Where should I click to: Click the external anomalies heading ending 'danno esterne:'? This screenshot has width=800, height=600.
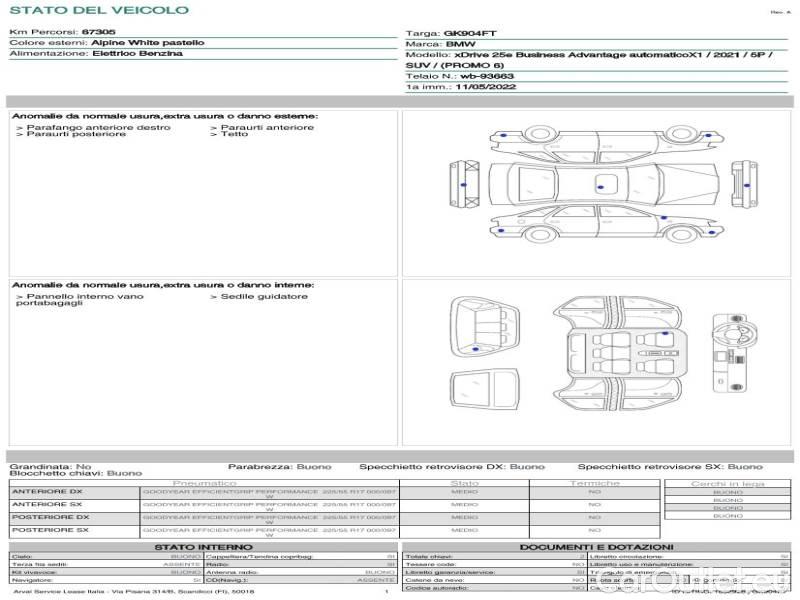[x=165, y=116]
